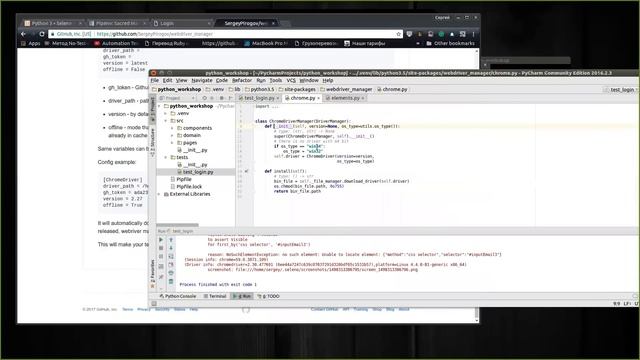
Task: Select site-packages in the navigation breadcrumb
Action: (297, 89)
